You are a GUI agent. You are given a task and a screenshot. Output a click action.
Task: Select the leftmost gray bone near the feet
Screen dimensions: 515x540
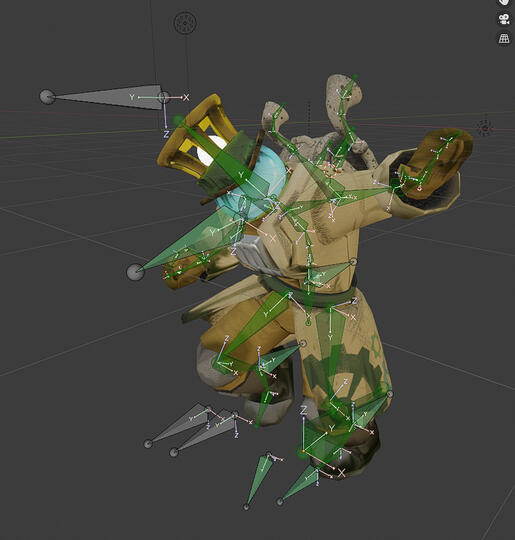[x=178, y=425]
